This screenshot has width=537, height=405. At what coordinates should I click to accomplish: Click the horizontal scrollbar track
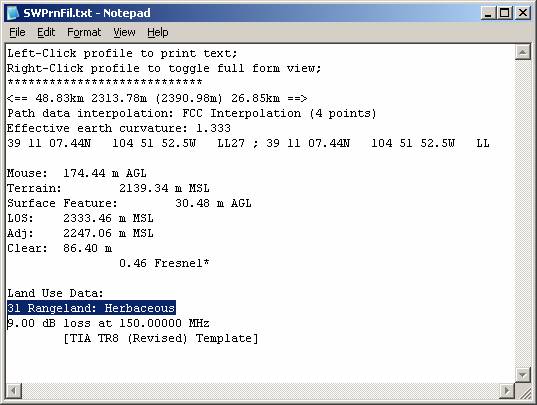click(260, 391)
